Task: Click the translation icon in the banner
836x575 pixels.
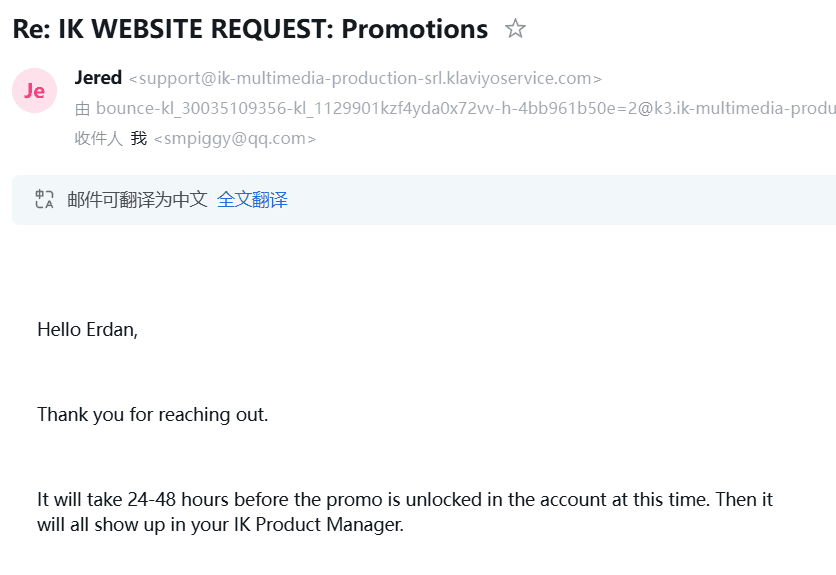Action: pos(44,199)
